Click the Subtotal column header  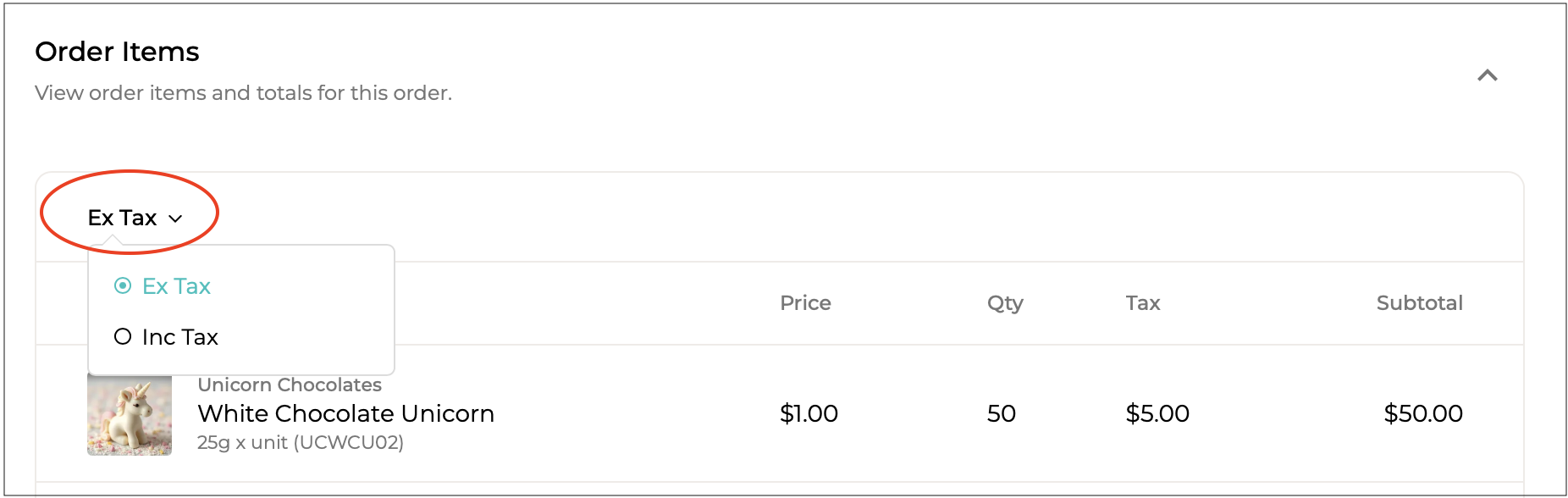pos(1419,303)
